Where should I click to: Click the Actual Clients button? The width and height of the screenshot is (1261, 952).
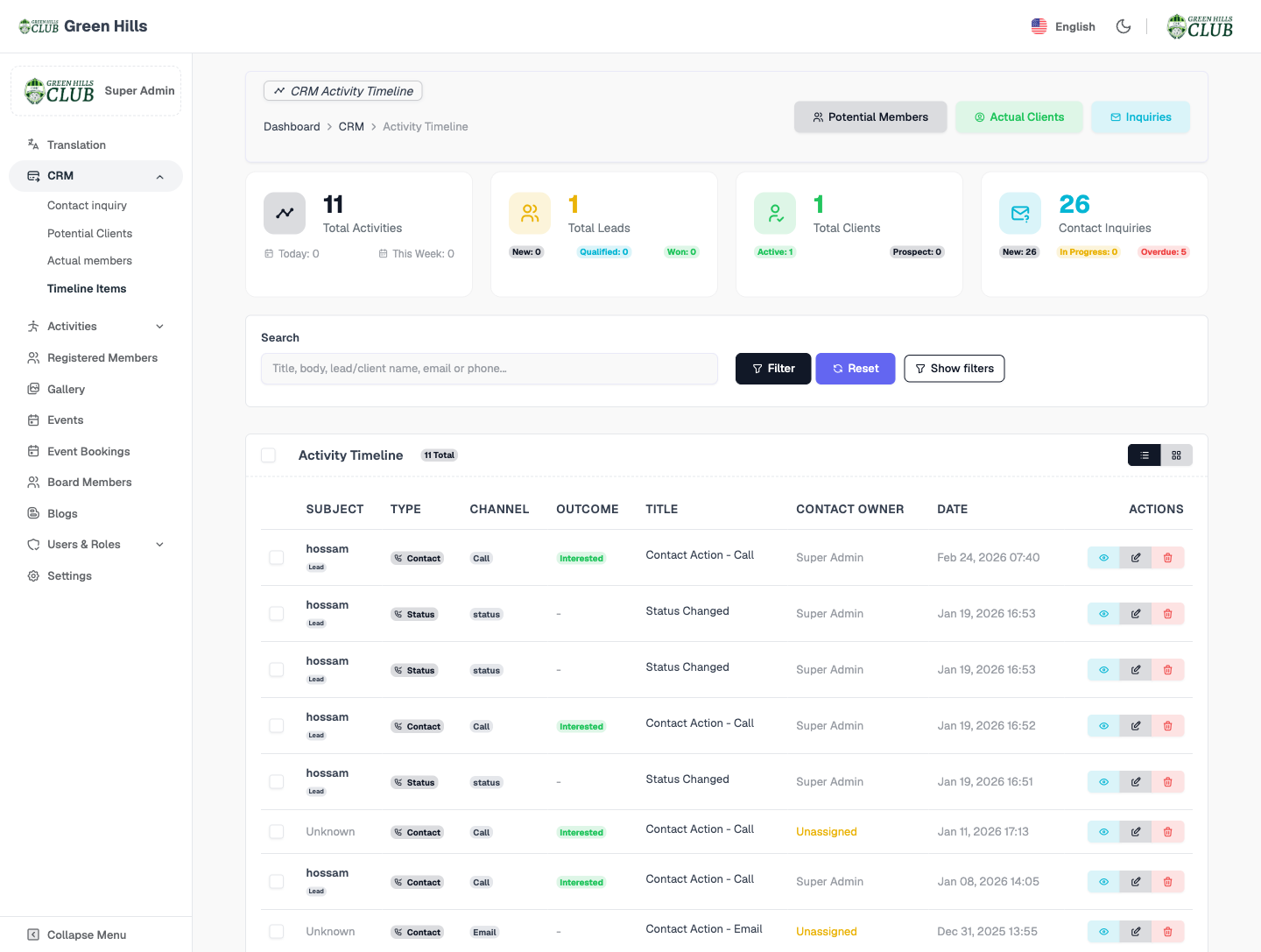coord(1019,117)
